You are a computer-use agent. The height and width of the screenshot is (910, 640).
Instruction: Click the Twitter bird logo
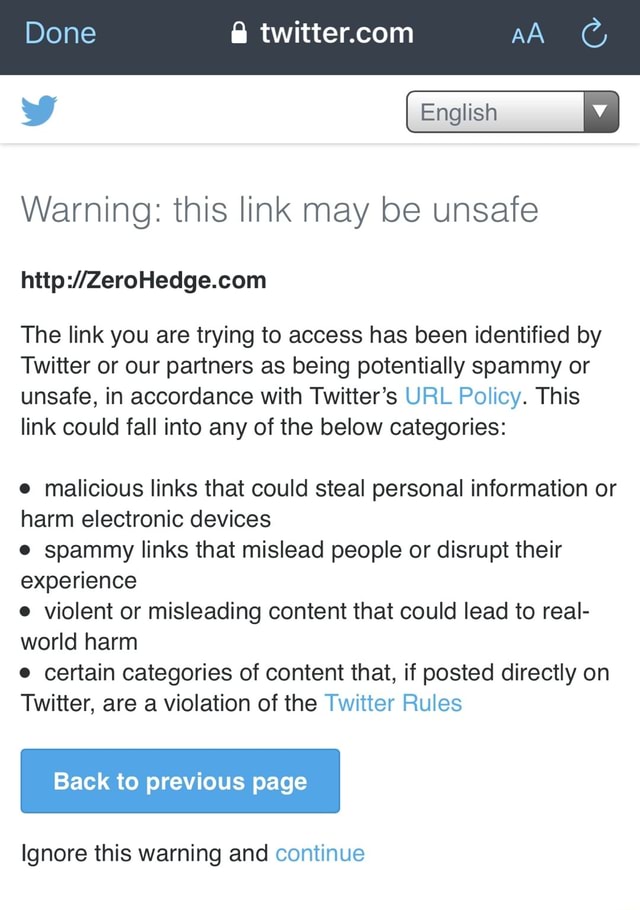click(39, 111)
